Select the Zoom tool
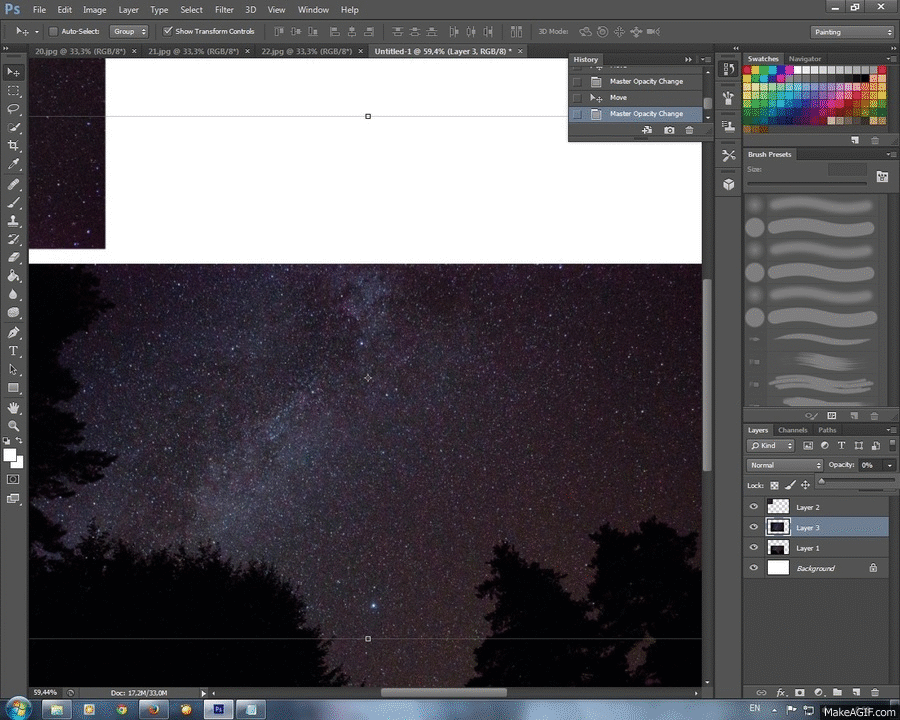 pyautogui.click(x=14, y=425)
